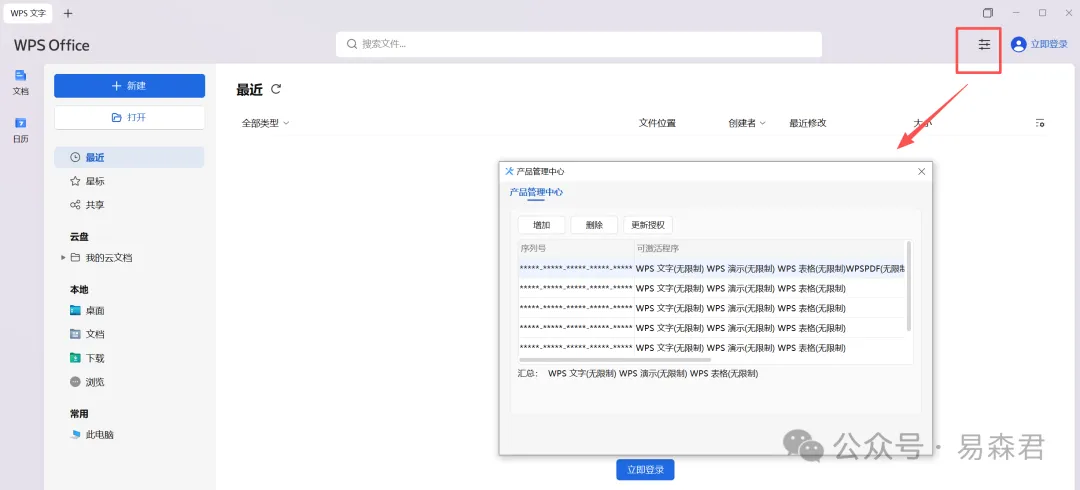Viewport: 1080px width, 490px height.
Task: Select Recent in the sidebar
Action: point(129,157)
